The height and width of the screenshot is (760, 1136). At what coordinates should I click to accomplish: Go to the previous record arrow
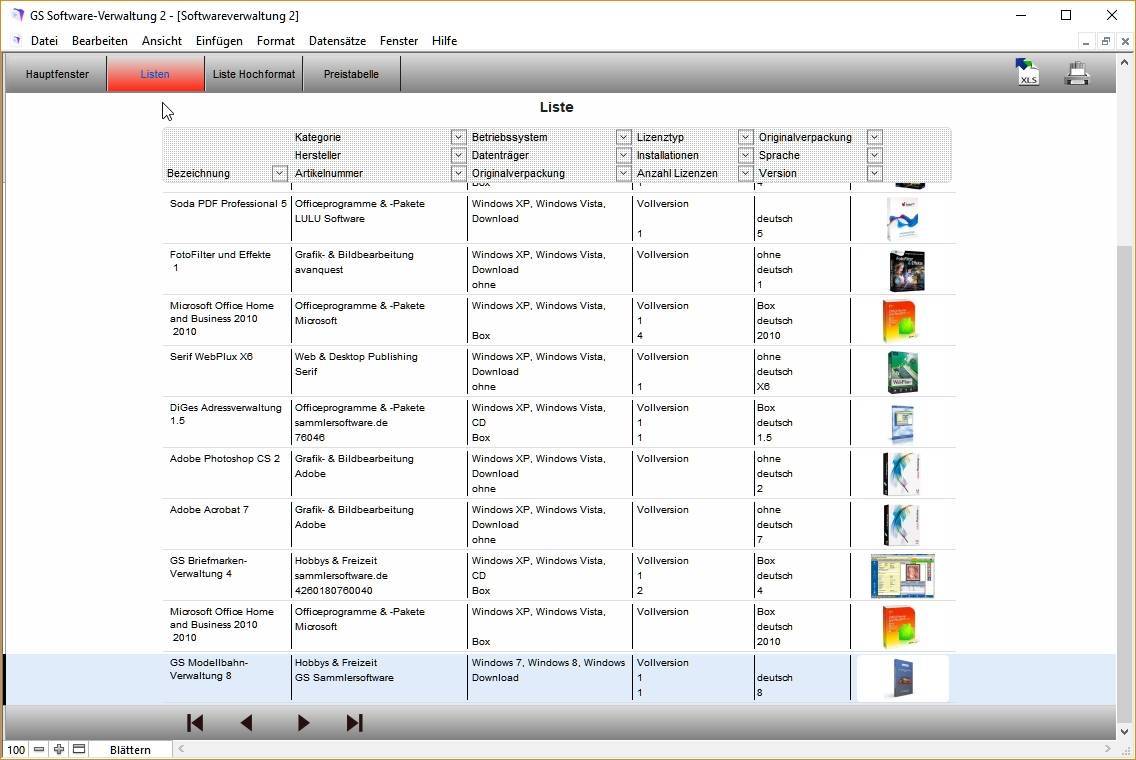point(247,723)
